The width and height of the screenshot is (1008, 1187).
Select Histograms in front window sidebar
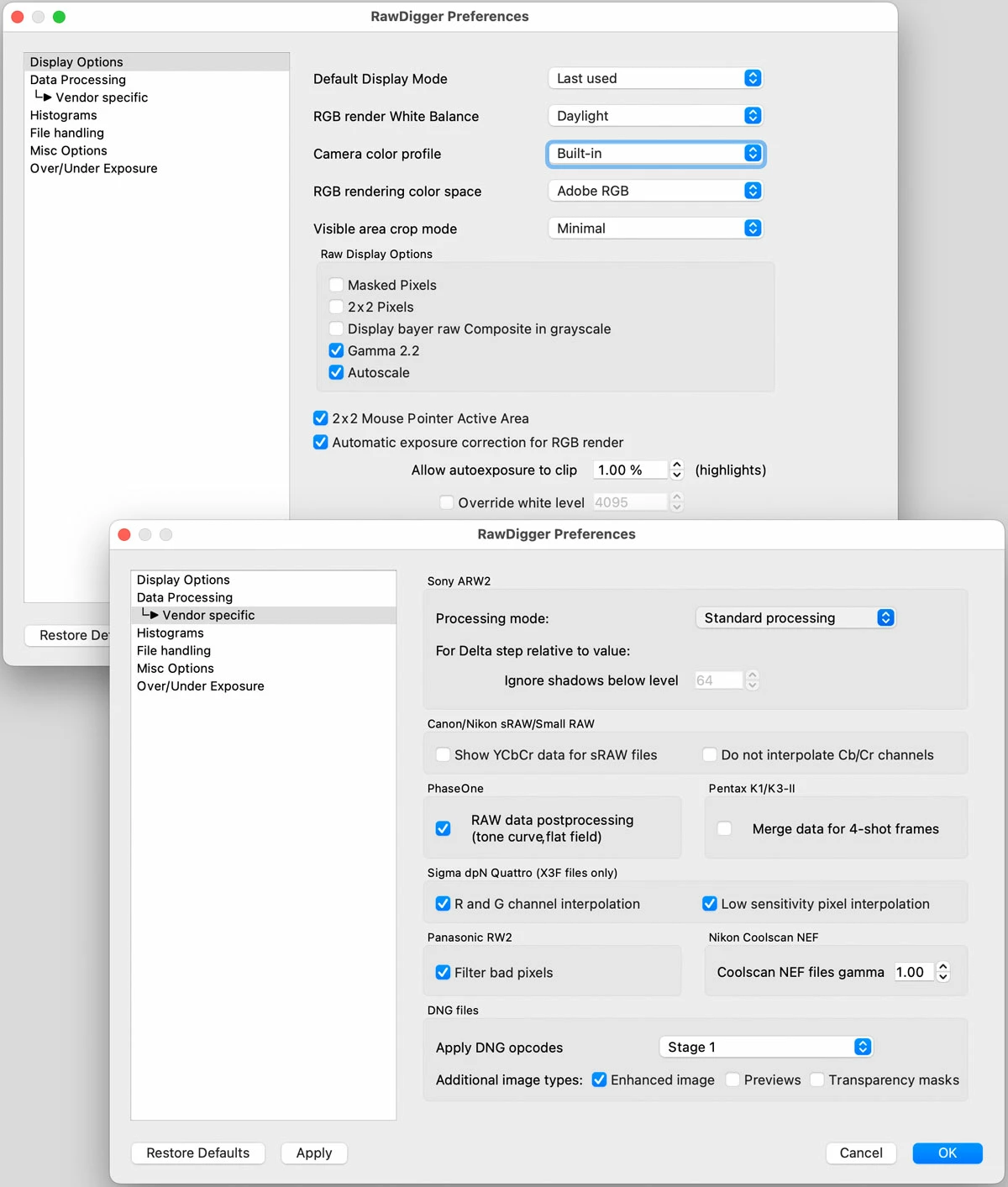(x=264, y=633)
